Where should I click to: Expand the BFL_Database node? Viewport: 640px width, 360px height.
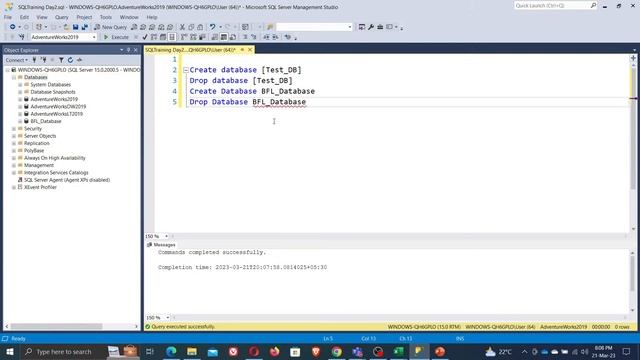click(20, 121)
